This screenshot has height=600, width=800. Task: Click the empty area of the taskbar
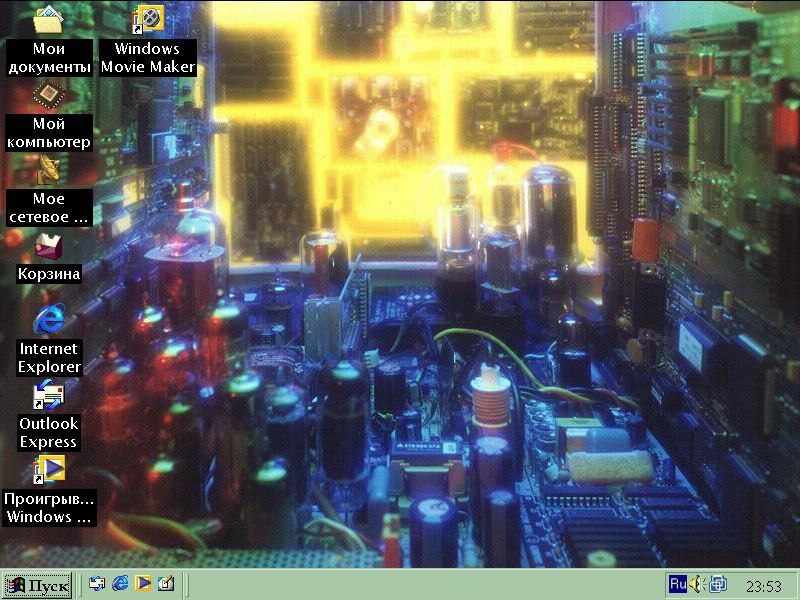tap(423, 585)
